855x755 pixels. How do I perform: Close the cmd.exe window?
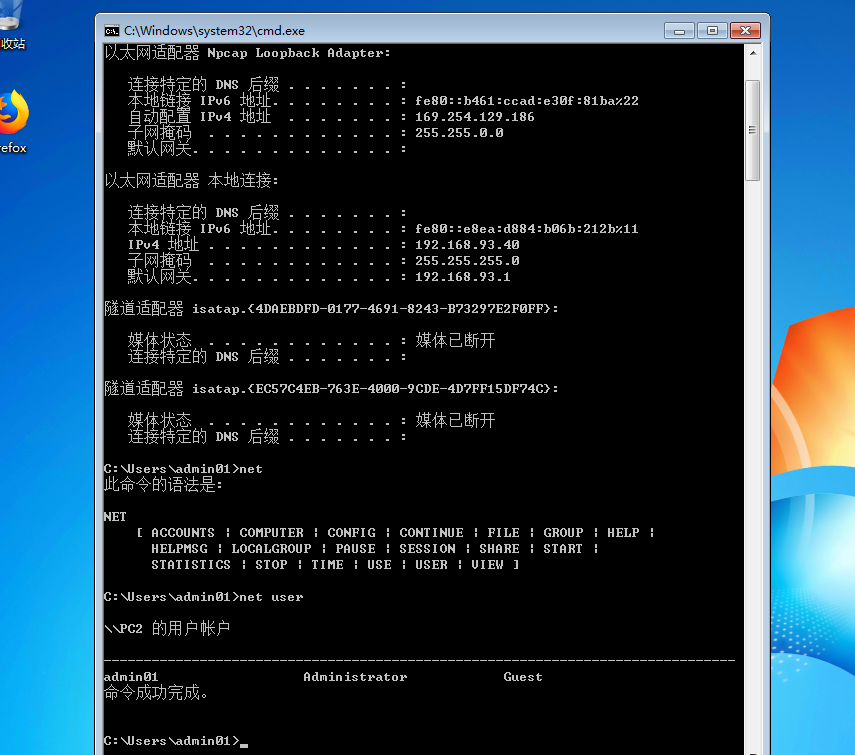pyautogui.click(x=745, y=31)
